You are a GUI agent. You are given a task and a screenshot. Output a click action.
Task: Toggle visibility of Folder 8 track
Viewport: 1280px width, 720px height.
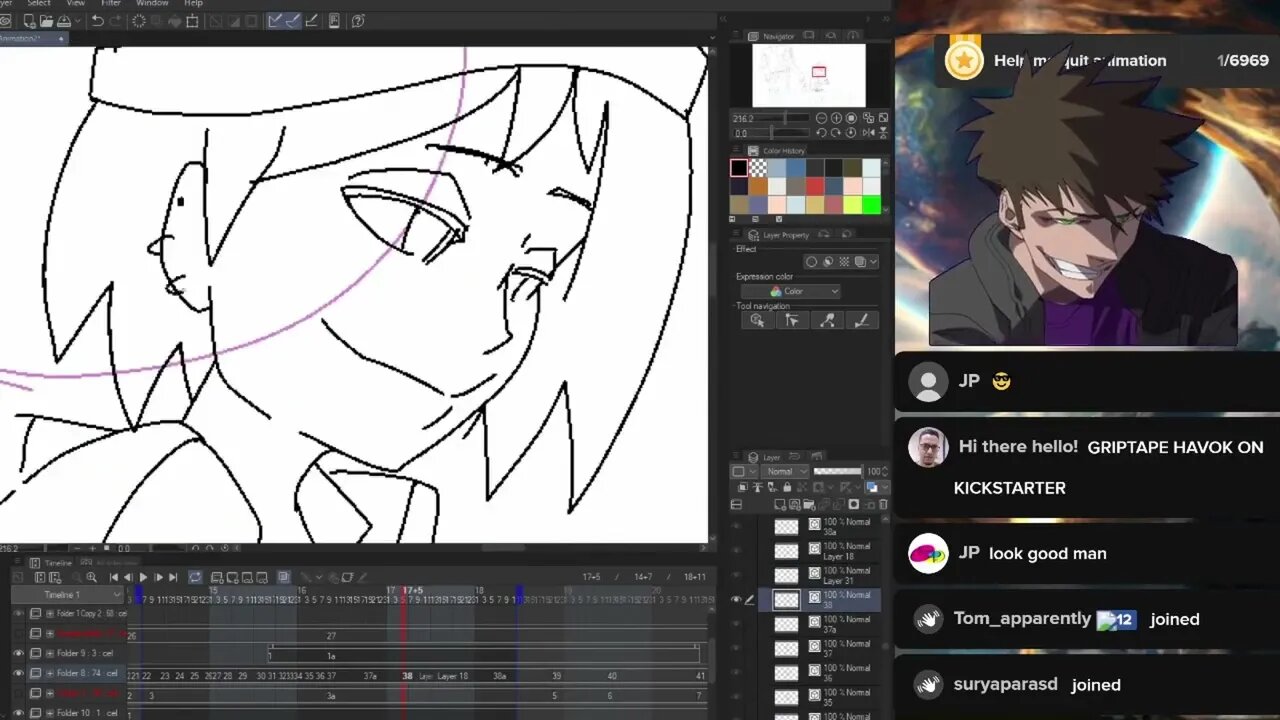pos(18,673)
